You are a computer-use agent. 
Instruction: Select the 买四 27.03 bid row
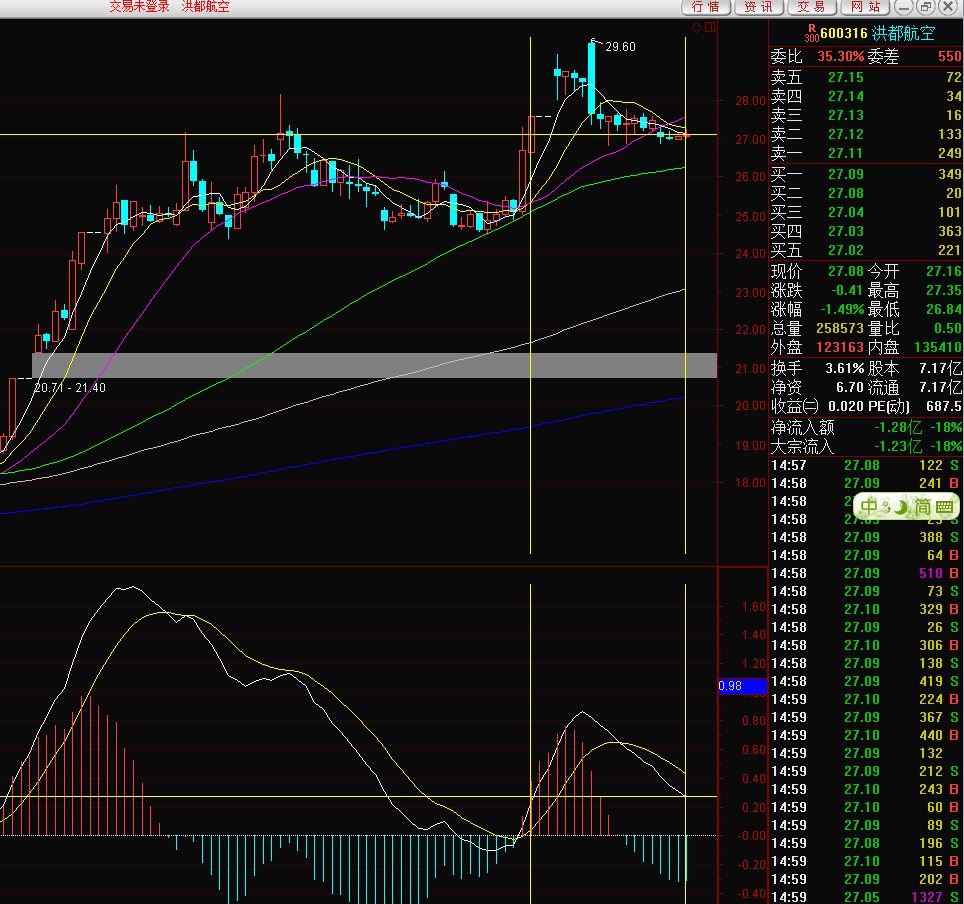point(866,232)
